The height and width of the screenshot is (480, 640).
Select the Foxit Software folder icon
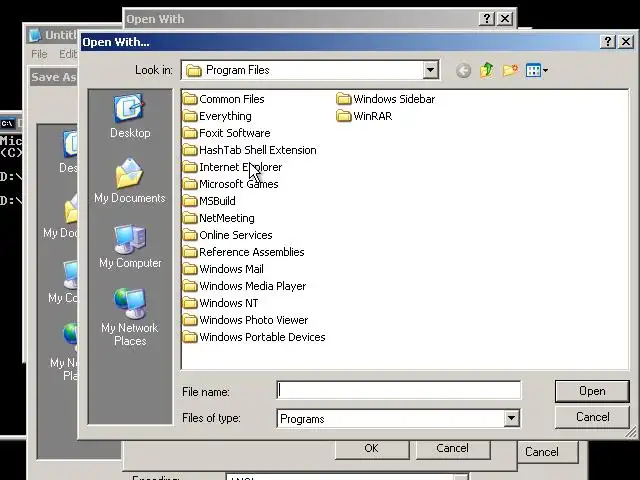(x=190, y=133)
